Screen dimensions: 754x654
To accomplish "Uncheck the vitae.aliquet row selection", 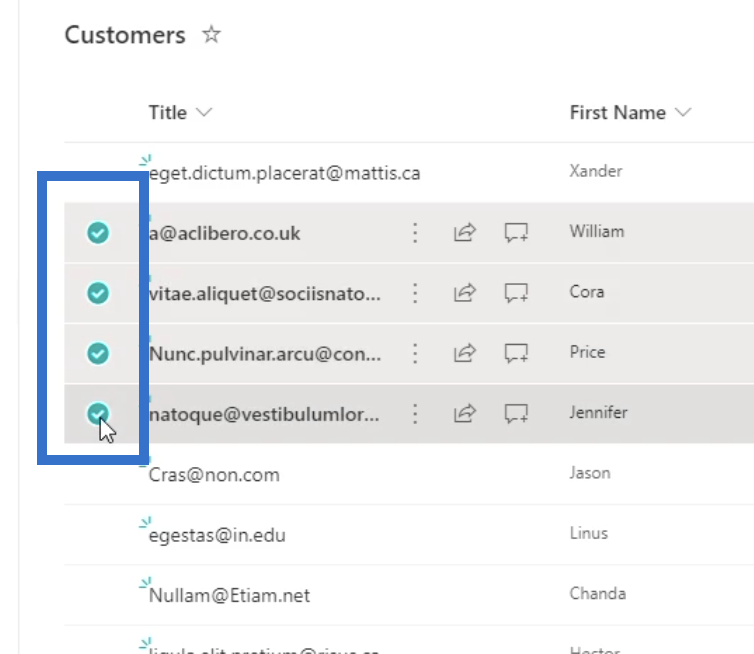I will [97, 293].
